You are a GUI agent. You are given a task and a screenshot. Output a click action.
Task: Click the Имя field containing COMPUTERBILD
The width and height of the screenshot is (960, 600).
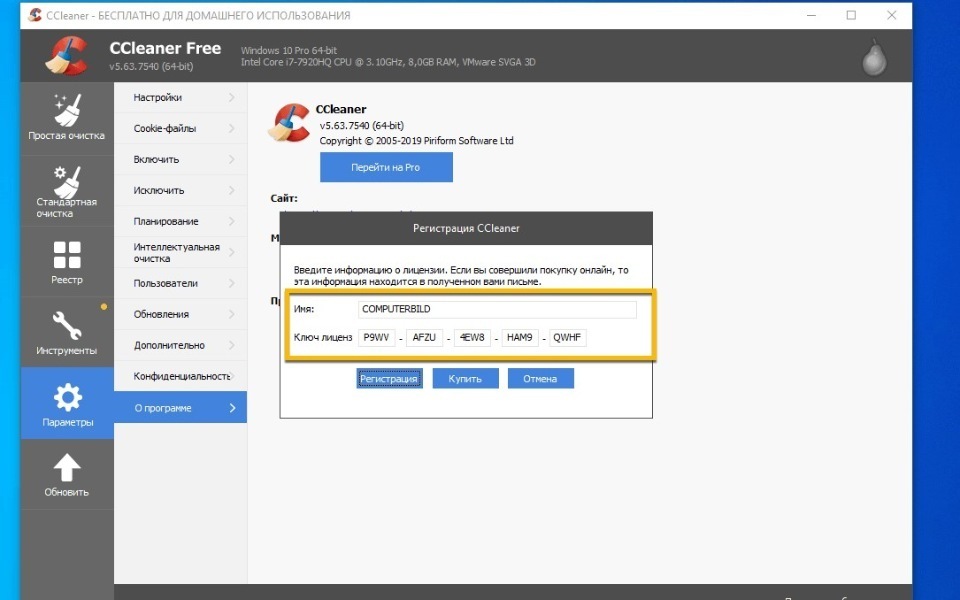497,309
